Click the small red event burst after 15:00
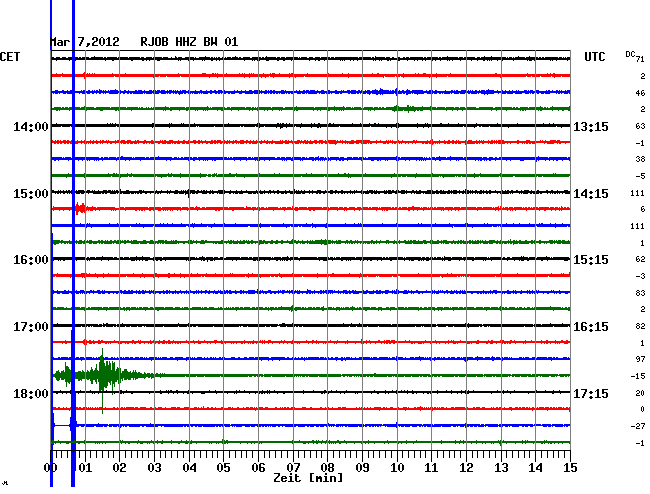Screen dimensions: 650x494 tap(80, 208)
